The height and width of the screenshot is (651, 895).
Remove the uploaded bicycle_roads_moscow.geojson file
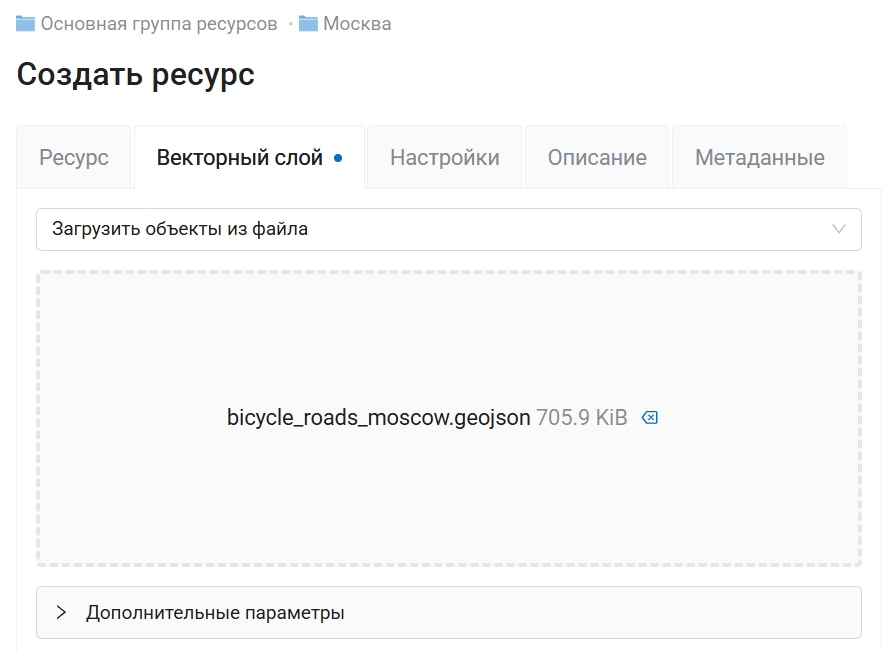coord(650,418)
